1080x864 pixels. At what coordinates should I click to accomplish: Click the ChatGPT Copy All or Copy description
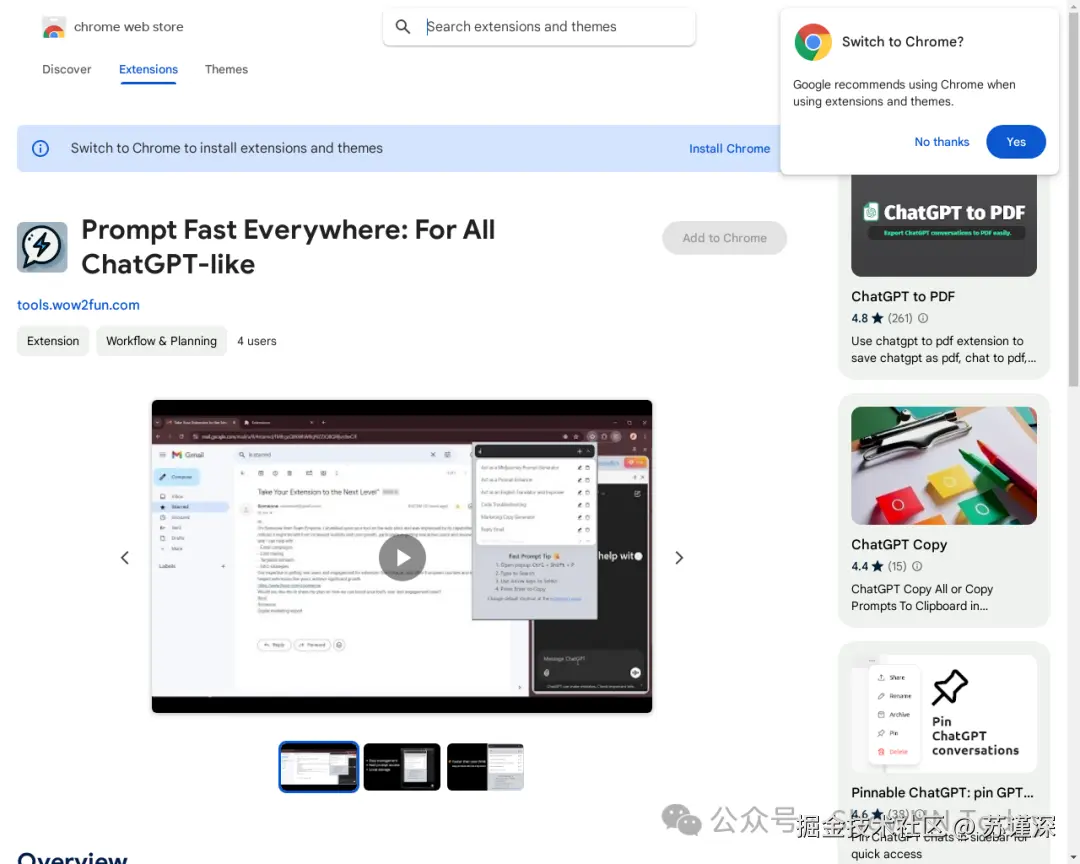coord(922,597)
